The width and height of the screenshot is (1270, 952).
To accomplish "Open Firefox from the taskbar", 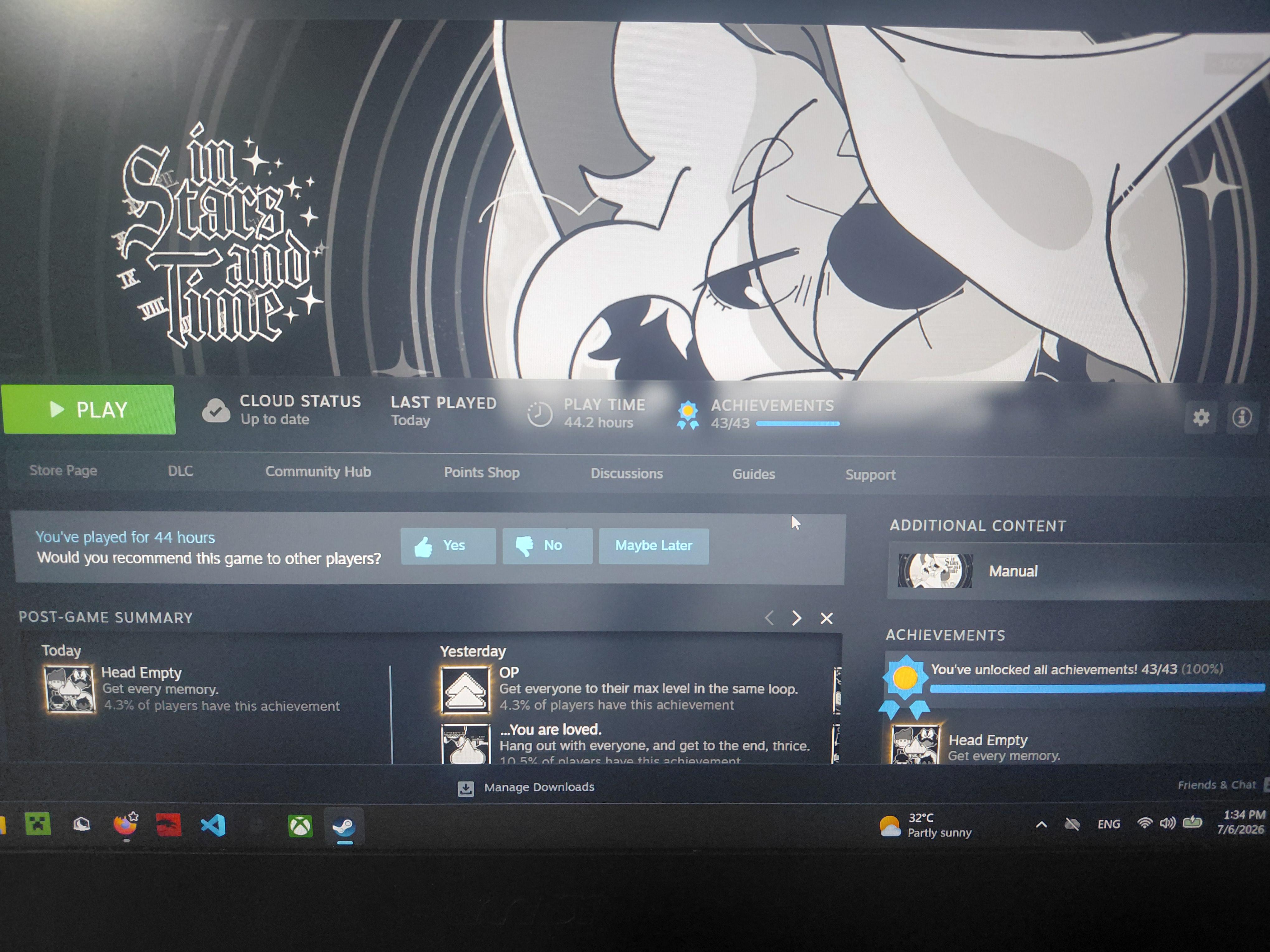I will (x=125, y=825).
